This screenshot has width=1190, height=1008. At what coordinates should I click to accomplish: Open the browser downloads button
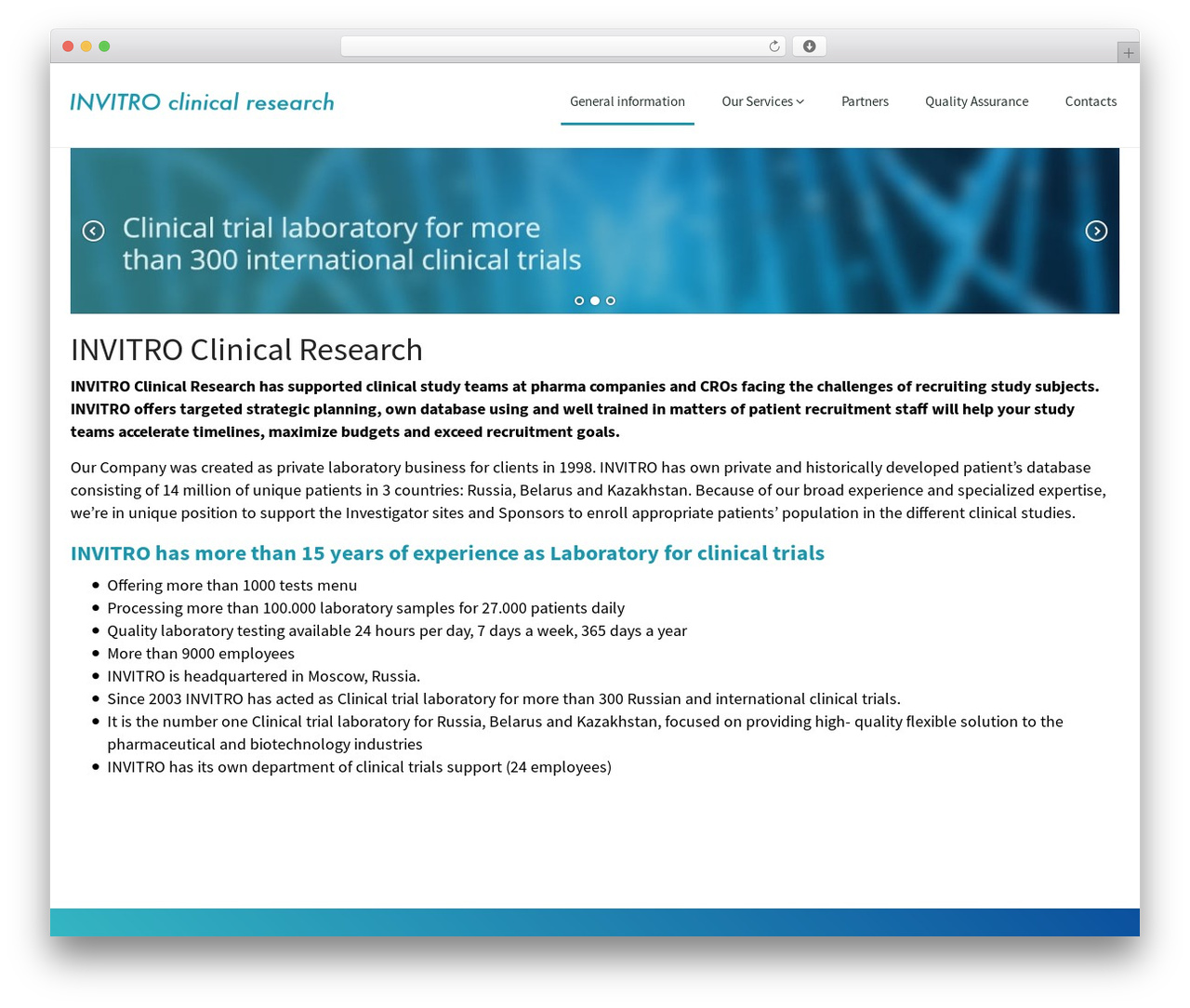pos(809,46)
